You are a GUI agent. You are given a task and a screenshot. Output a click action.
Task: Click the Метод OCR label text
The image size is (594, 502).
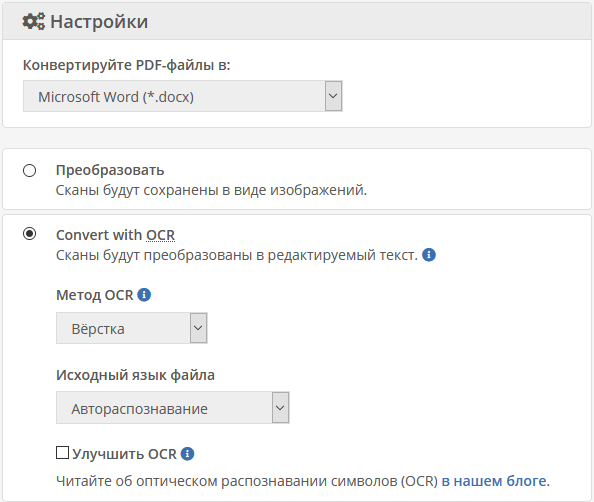(x=95, y=295)
